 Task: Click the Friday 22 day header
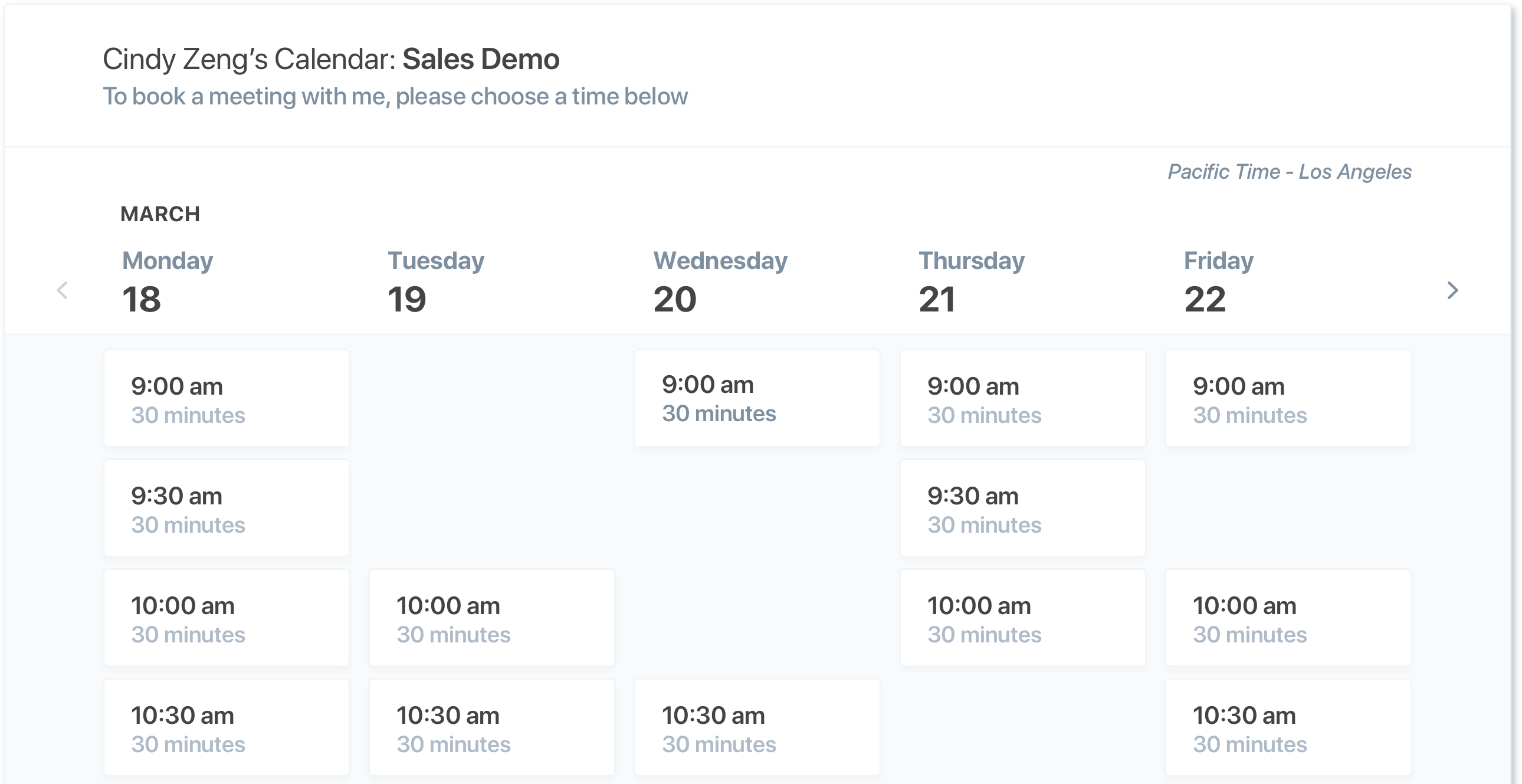[x=1218, y=282]
